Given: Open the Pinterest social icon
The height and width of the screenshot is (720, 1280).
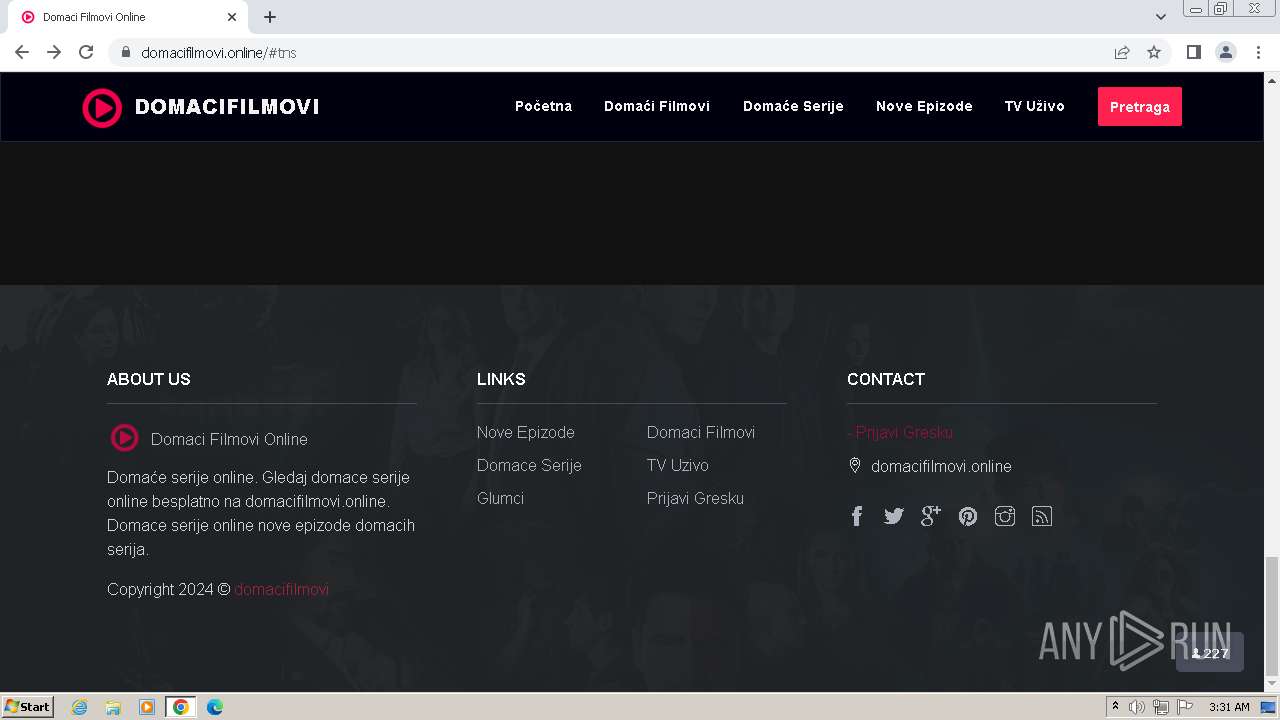Looking at the screenshot, I should tap(968, 516).
